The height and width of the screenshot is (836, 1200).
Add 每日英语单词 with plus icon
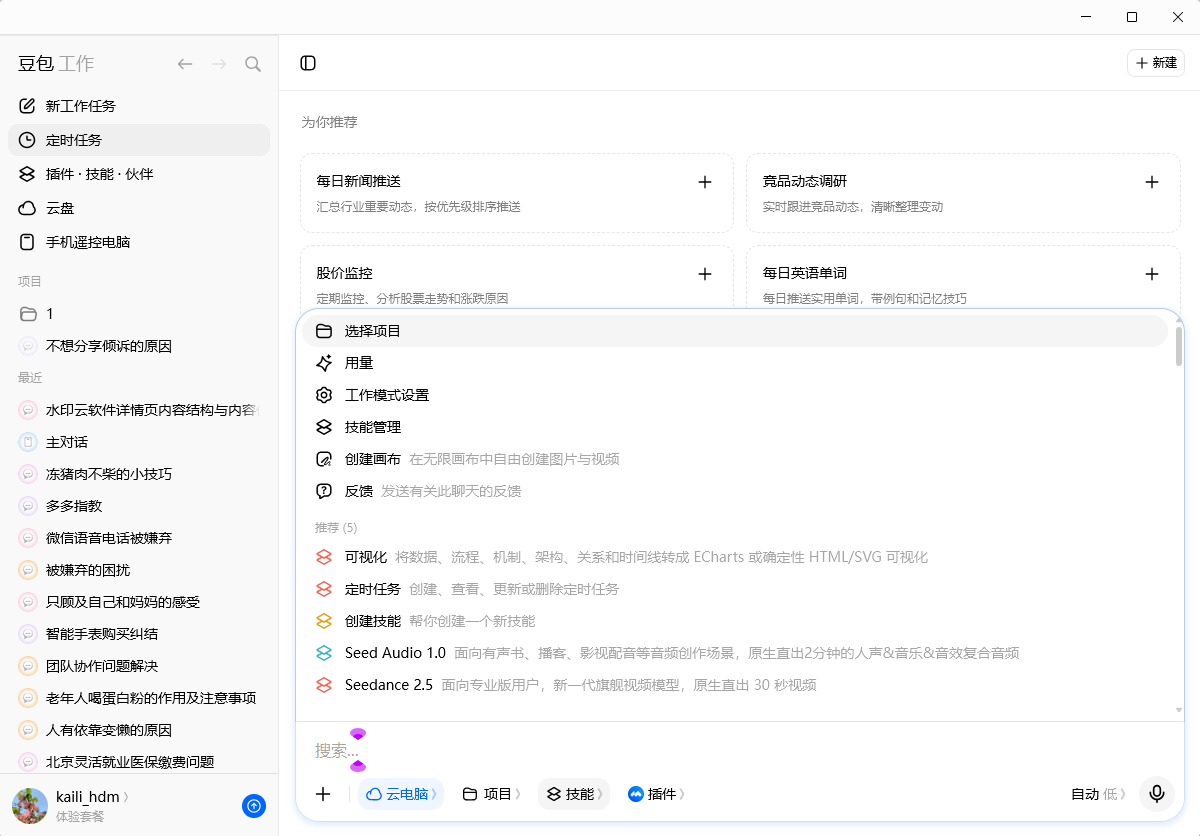[x=1152, y=274]
